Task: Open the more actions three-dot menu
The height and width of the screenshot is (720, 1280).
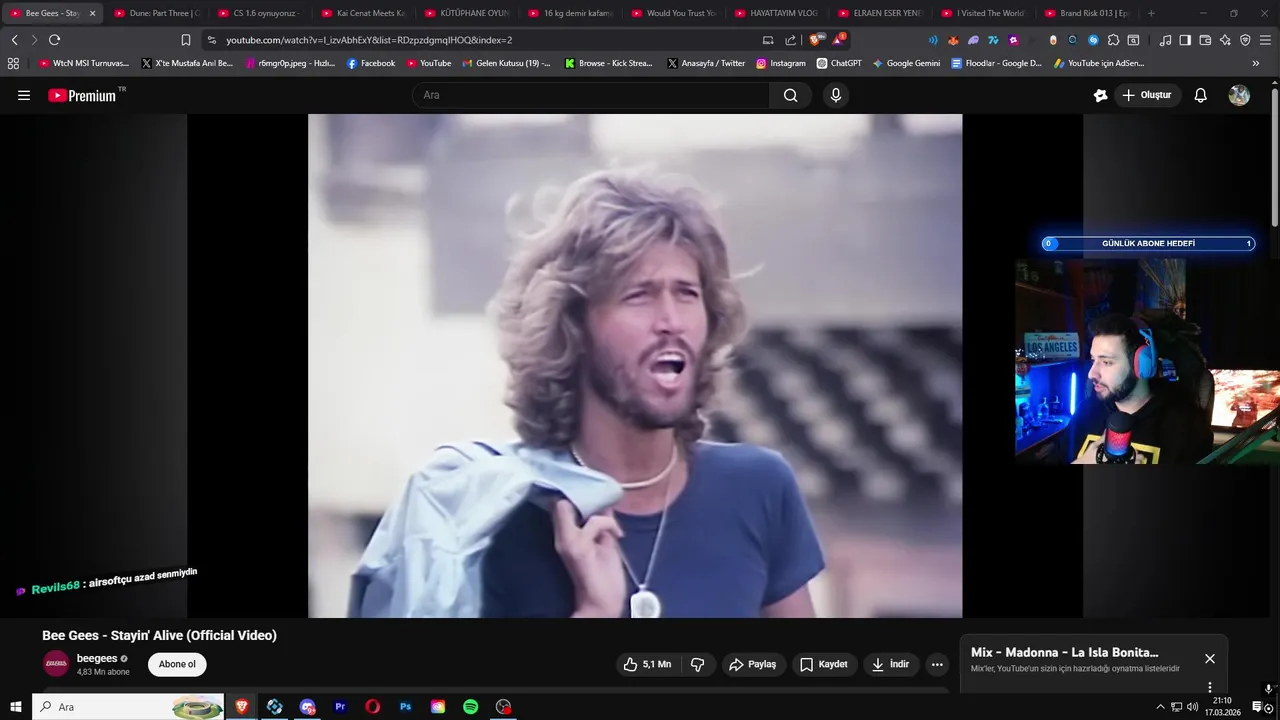Action: tap(937, 664)
